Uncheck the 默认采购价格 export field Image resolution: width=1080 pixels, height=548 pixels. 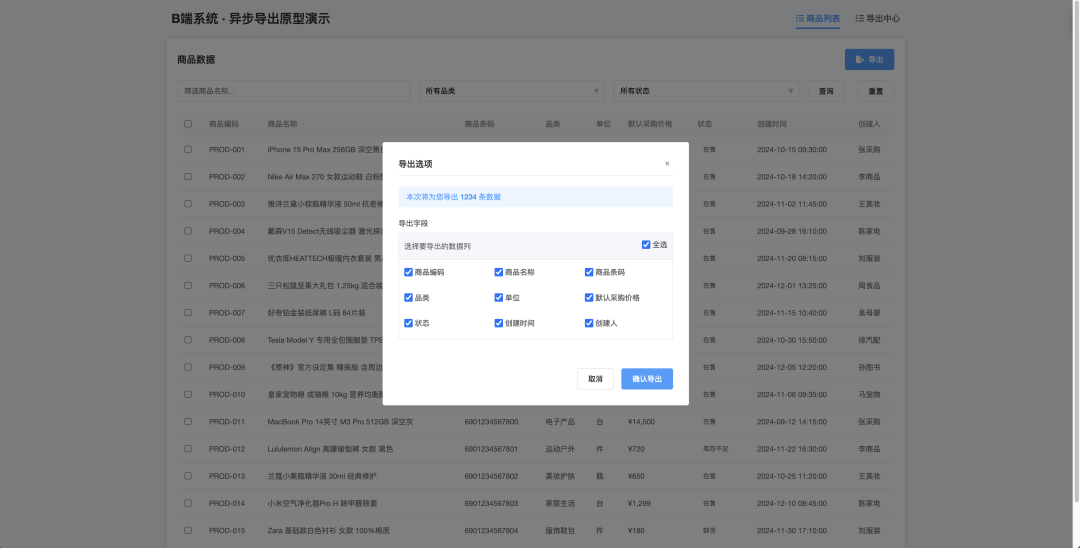click(x=589, y=298)
